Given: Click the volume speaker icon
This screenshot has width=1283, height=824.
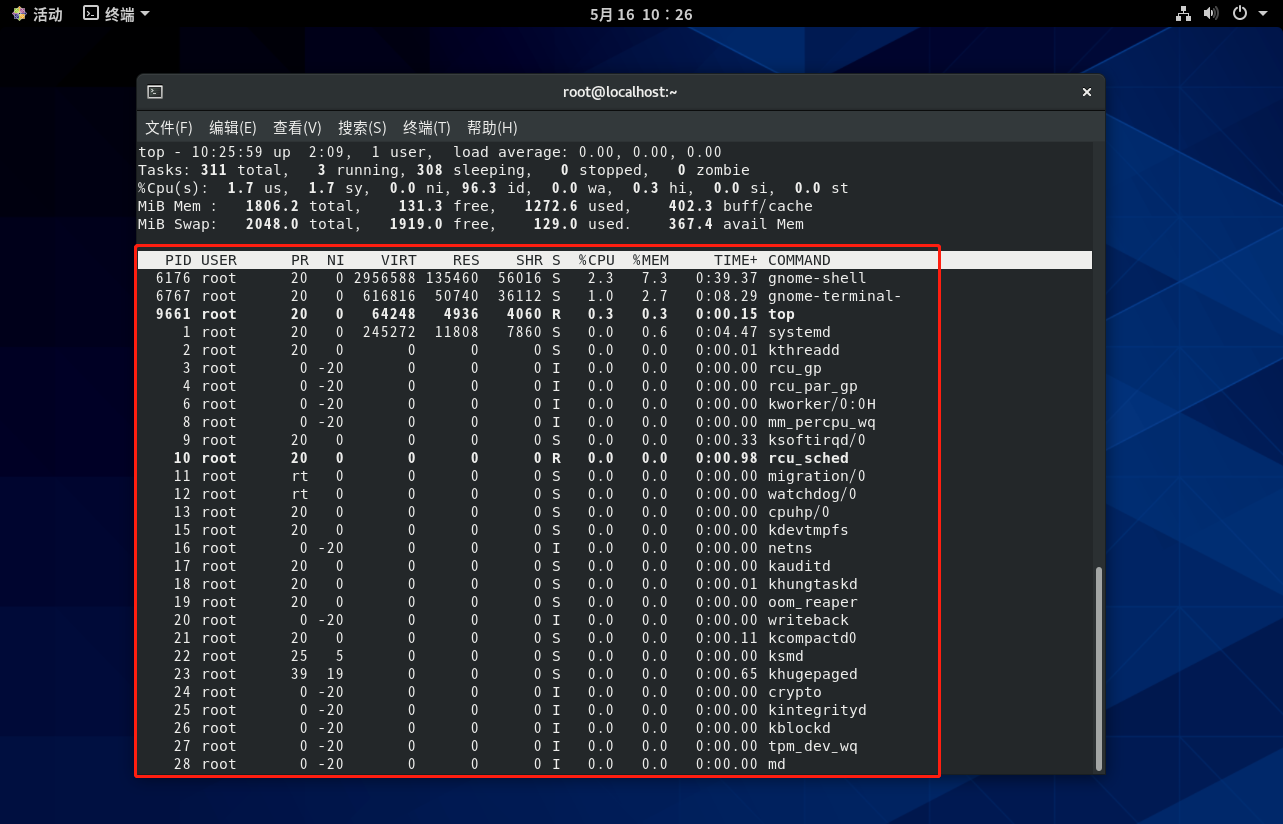Looking at the screenshot, I should (x=1211, y=14).
